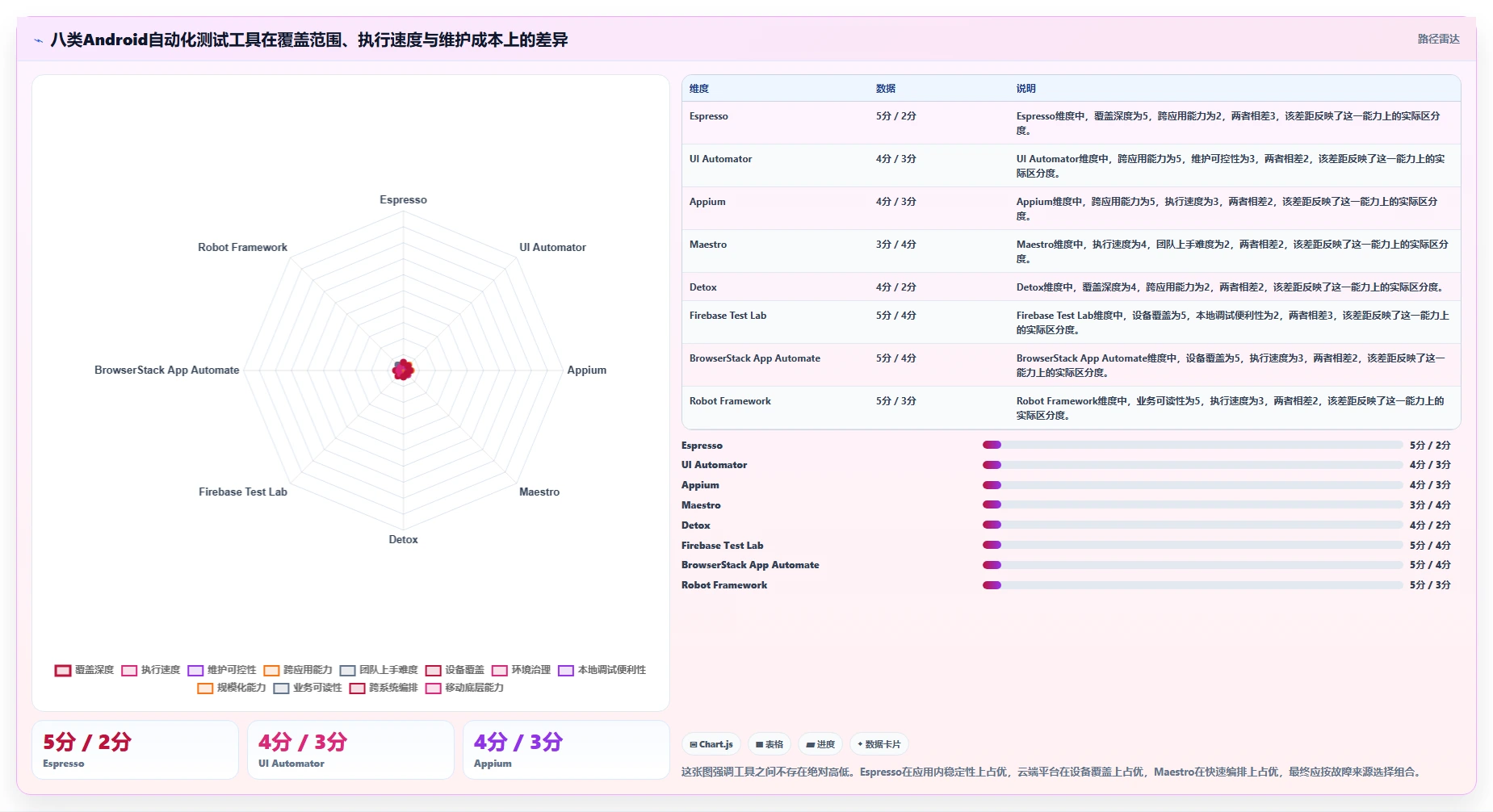
Task: Click the 进度 pill tag
Action: click(820, 744)
